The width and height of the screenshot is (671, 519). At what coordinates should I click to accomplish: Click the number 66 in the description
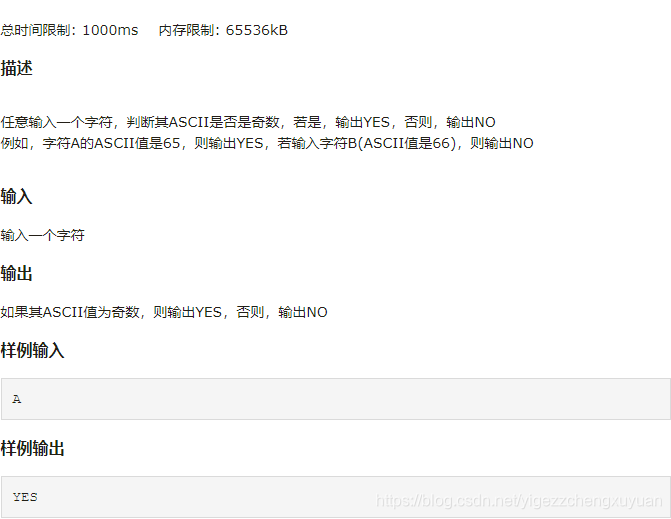point(441,143)
